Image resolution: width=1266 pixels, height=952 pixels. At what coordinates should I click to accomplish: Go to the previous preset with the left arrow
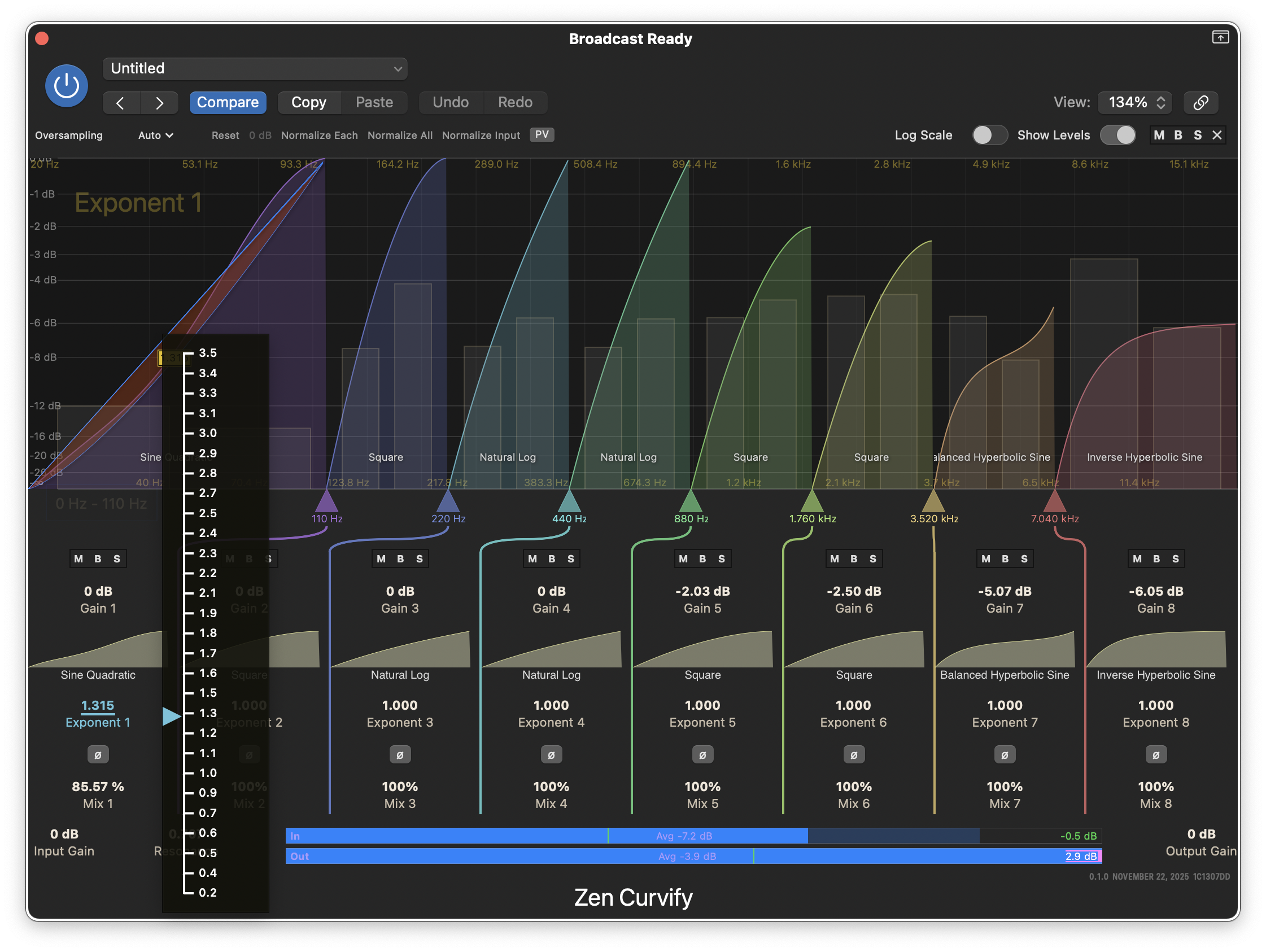(121, 102)
